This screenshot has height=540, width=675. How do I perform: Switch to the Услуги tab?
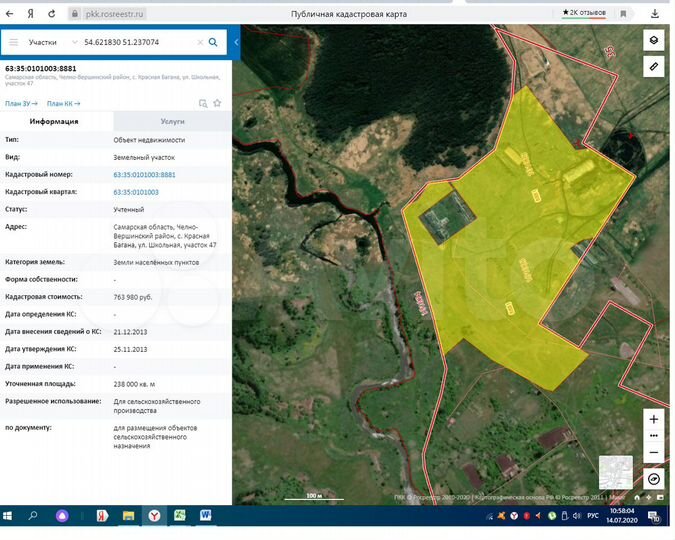click(x=172, y=121)
